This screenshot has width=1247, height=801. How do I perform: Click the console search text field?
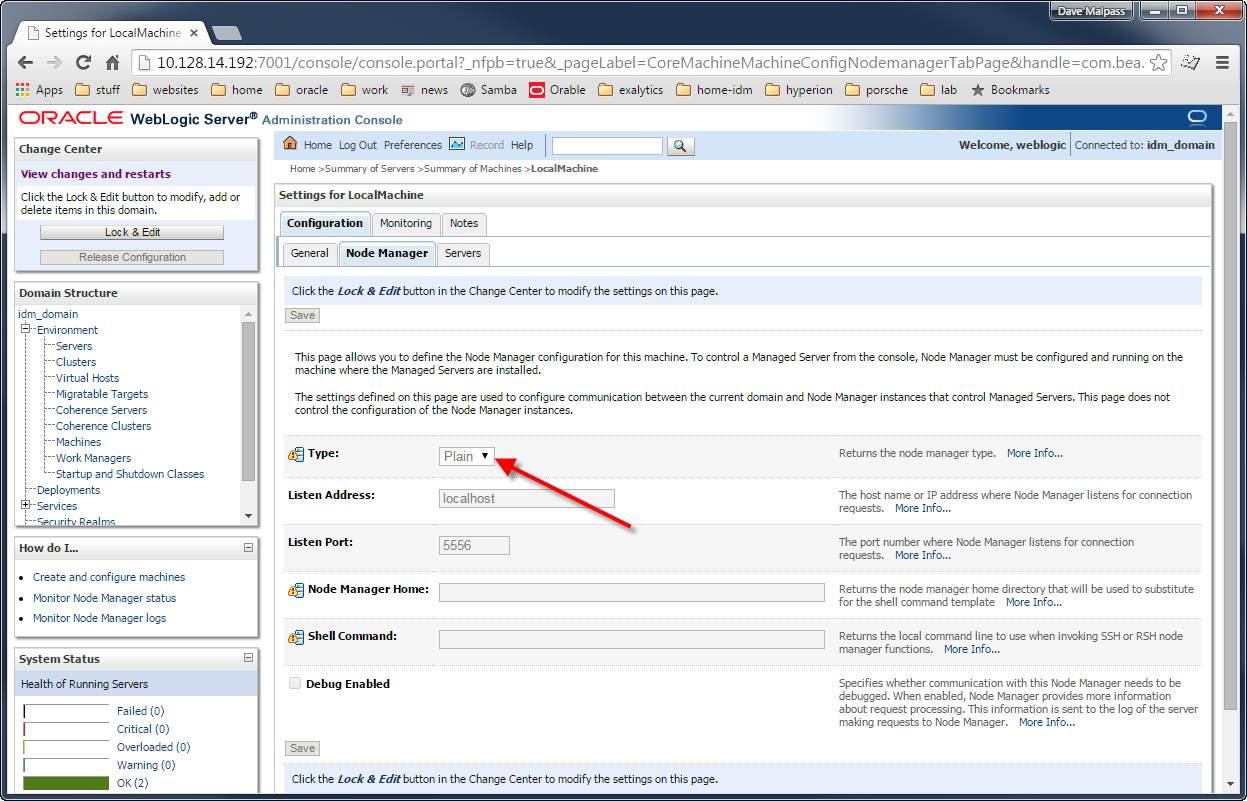point(607,146)
